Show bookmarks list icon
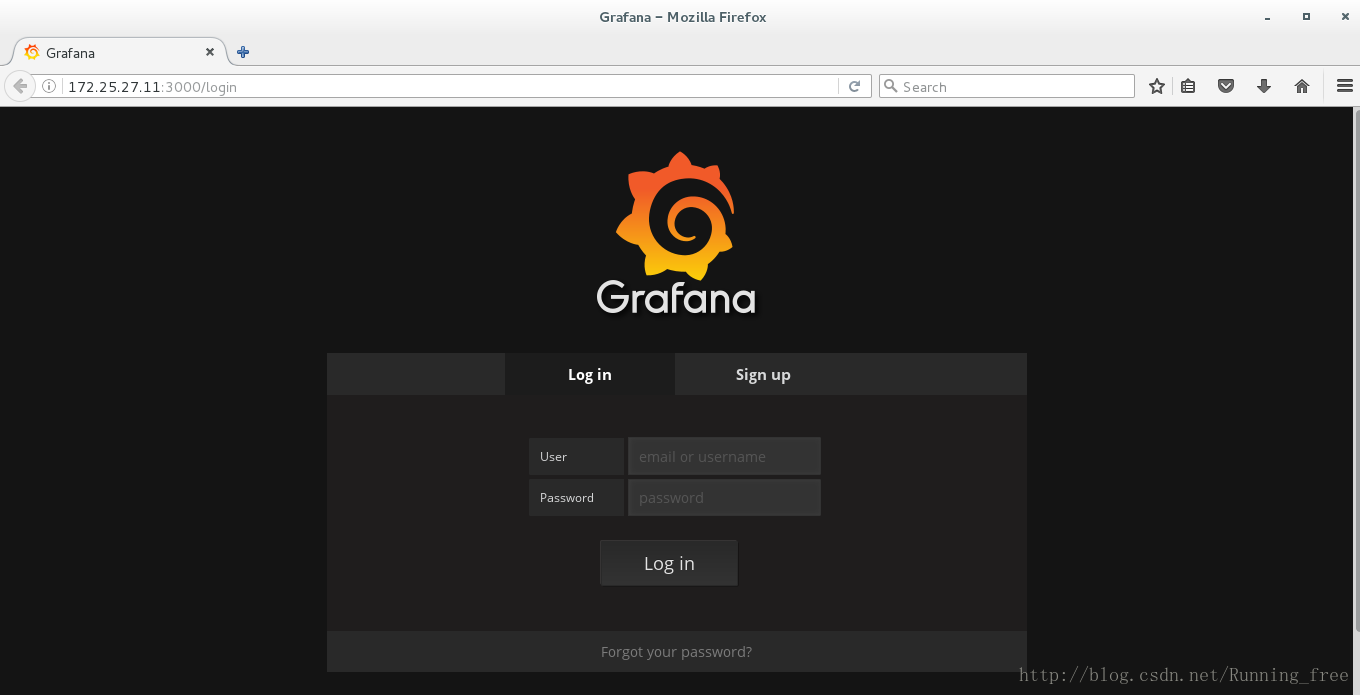Image resolution: width=1360 pixels, height=695 pixels. click(1188, 87)
